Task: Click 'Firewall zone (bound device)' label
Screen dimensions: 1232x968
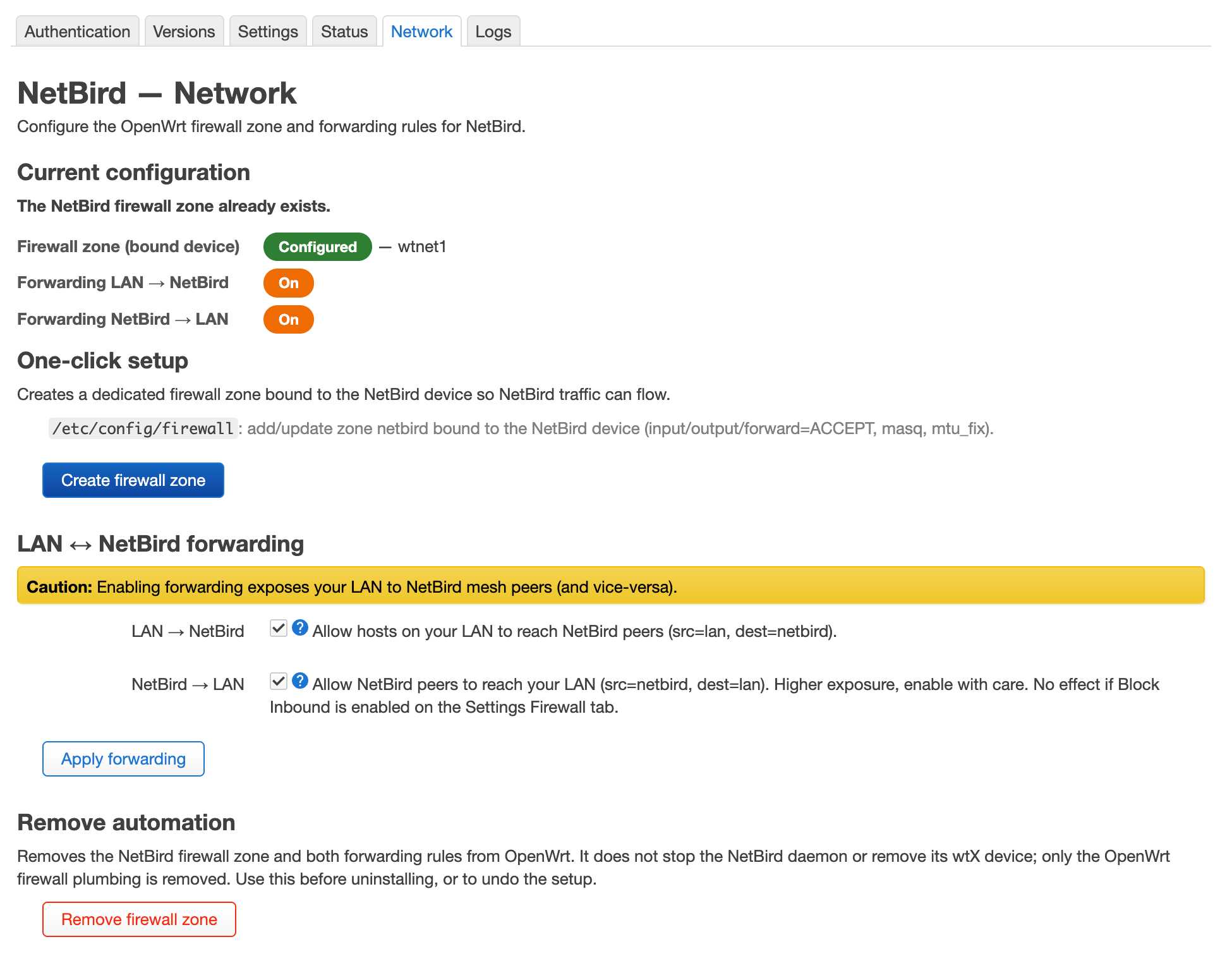Action: 128,246
